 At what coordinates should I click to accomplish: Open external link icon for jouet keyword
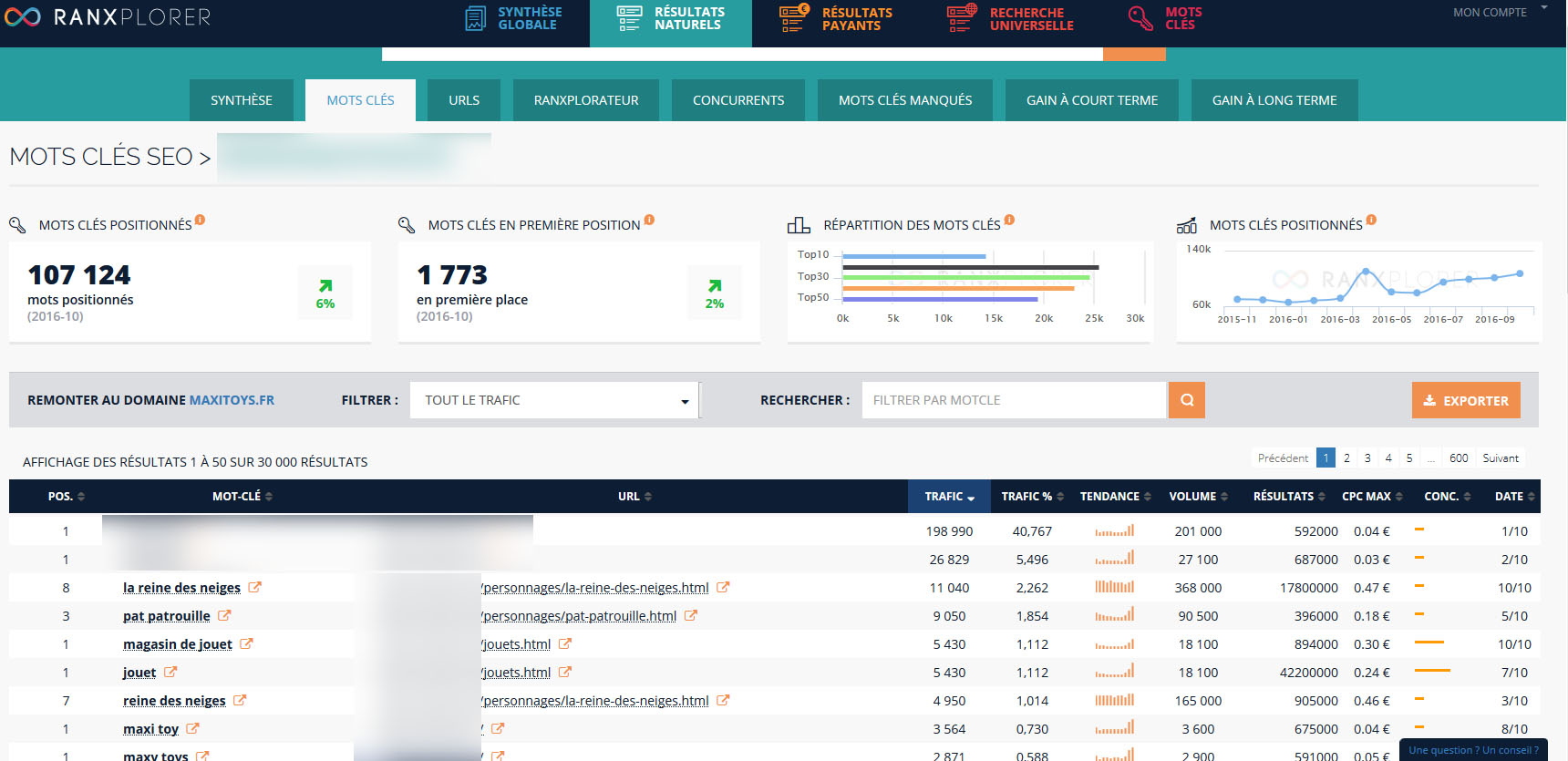pos(170,672)
